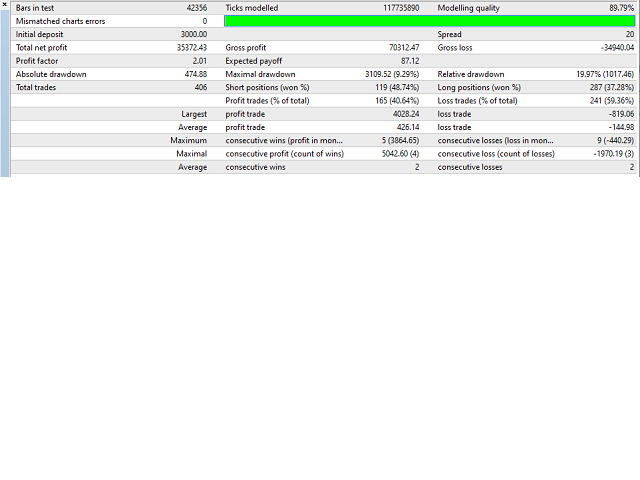
Task: Select the Total net profit value 35372.43
Action: point(185,47)
